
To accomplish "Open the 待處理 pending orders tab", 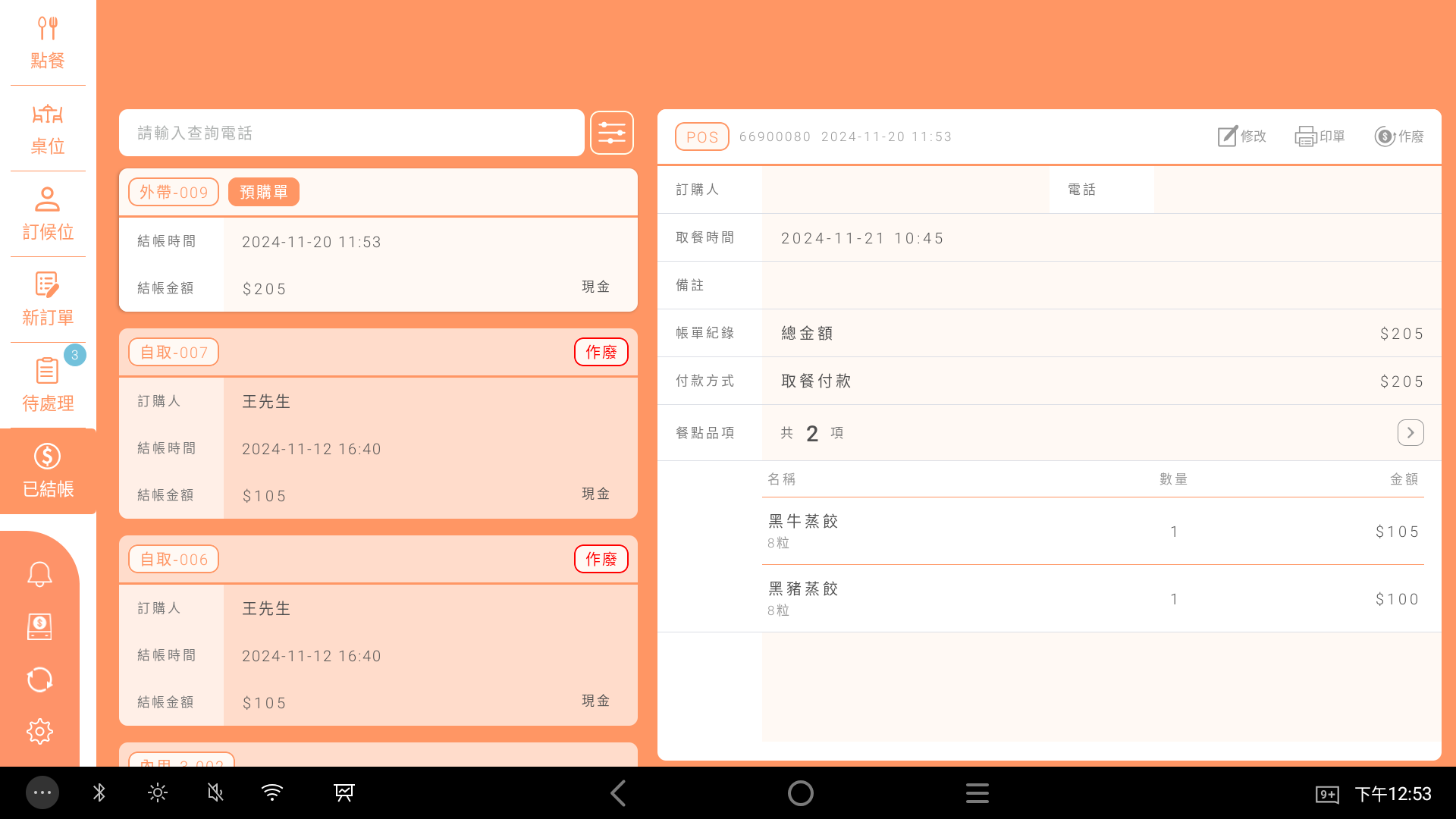I will tap(47, 386).
